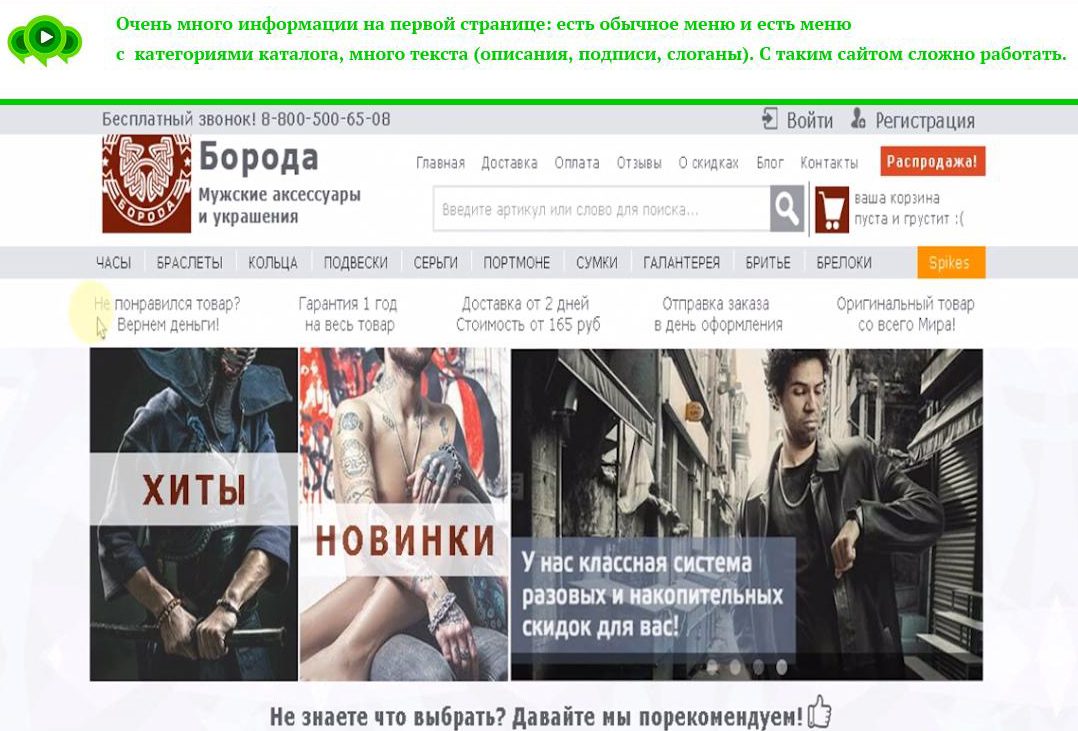
Task: Click the Борода store logo
Action: pos(146,184)
